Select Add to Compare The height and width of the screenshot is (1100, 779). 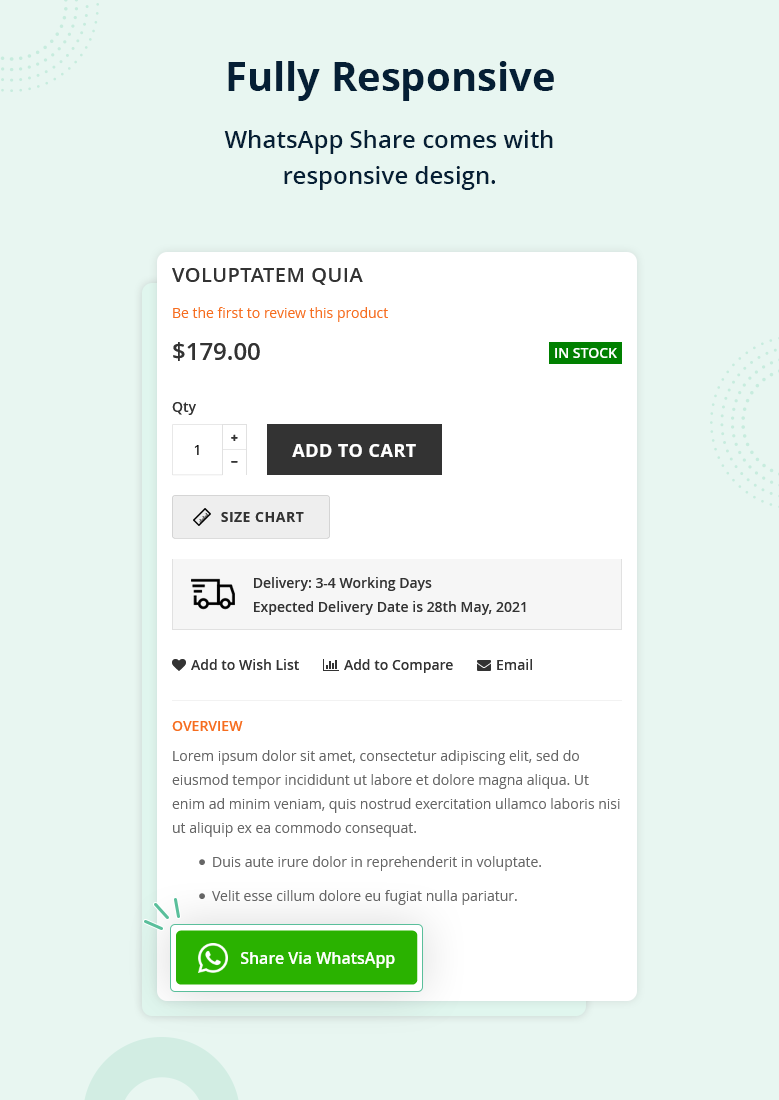click(x=398, y=664)
